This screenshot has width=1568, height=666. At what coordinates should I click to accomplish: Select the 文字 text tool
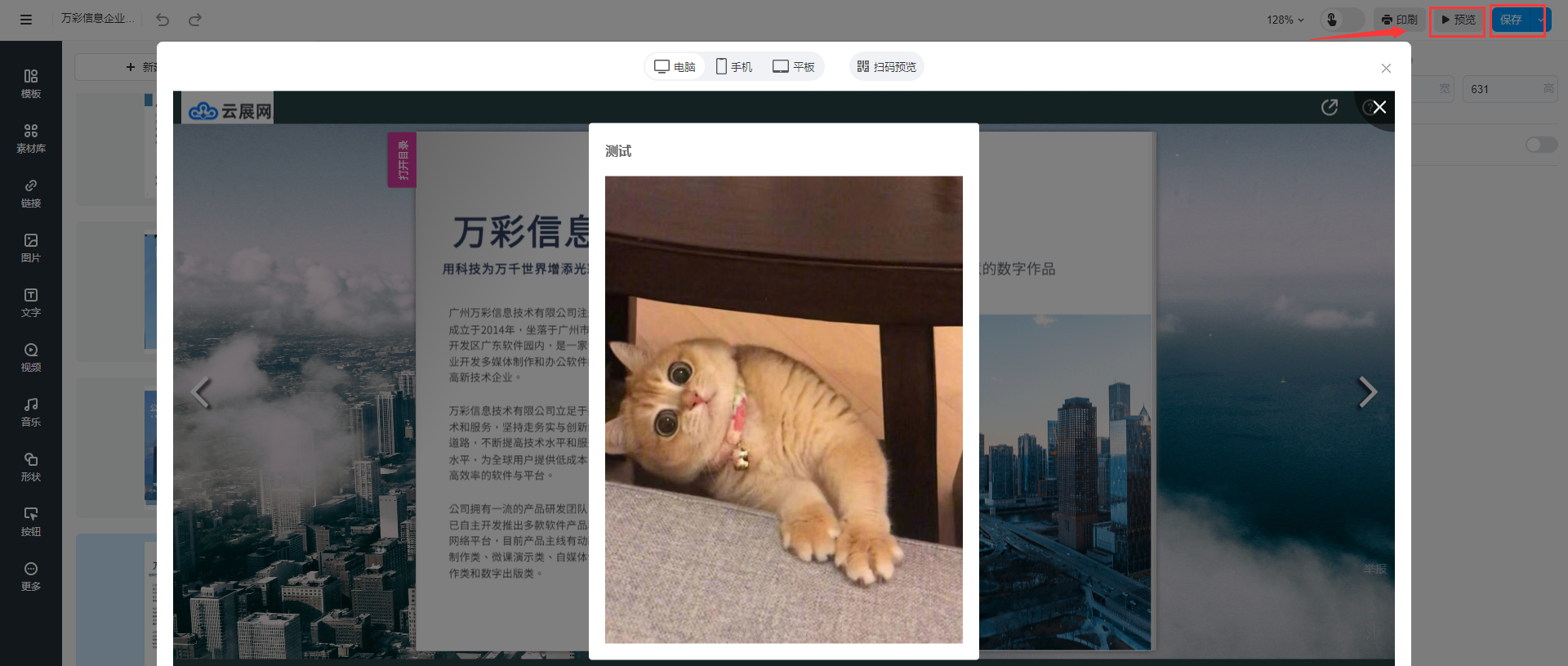point(31,302)
